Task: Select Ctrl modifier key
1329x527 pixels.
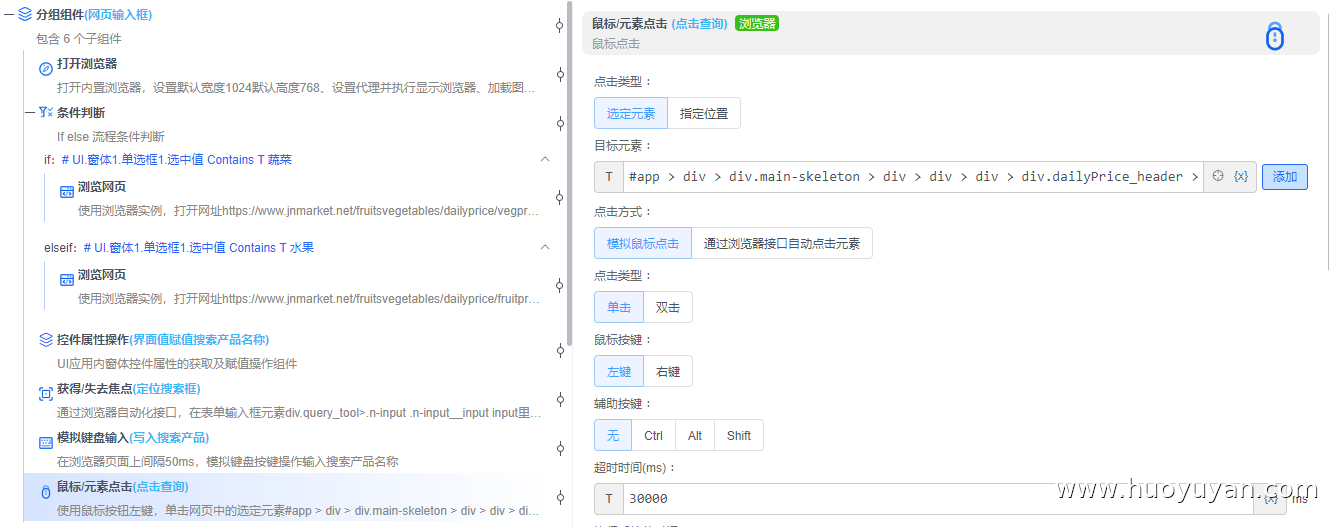Action: (654, 435)
